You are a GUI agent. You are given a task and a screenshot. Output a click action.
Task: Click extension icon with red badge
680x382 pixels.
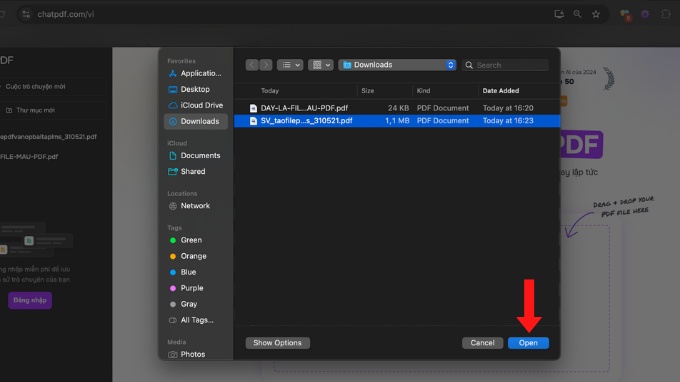pos(625,15)
